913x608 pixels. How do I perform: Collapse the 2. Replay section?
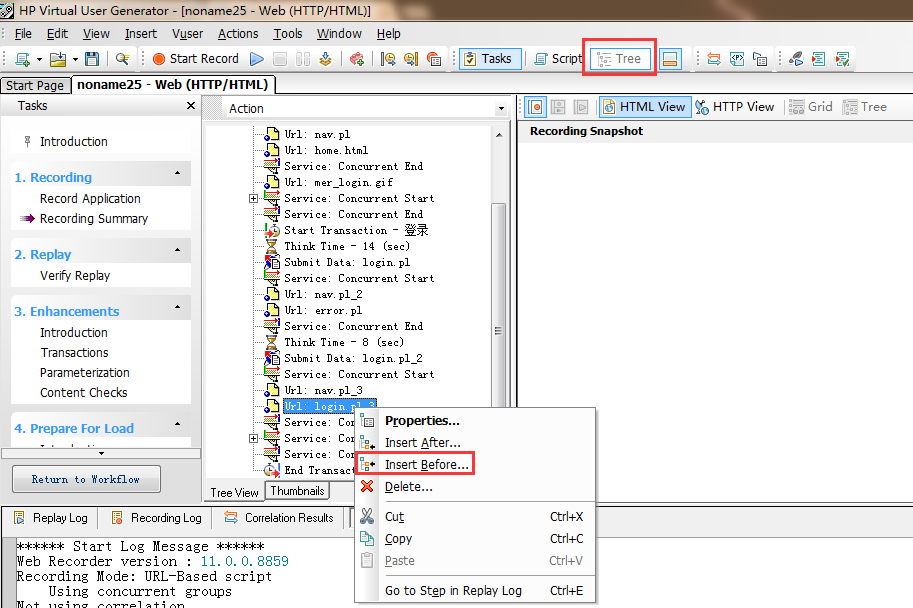coord(178,250)
